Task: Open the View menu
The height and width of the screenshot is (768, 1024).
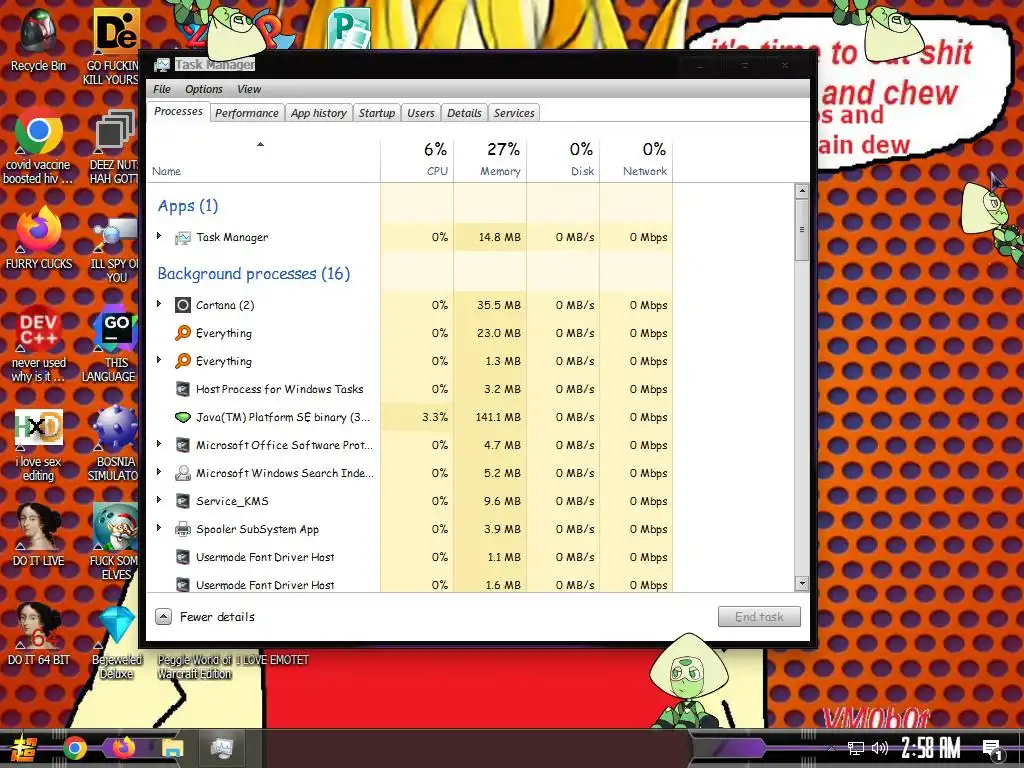Action: (x=249, y=89)
